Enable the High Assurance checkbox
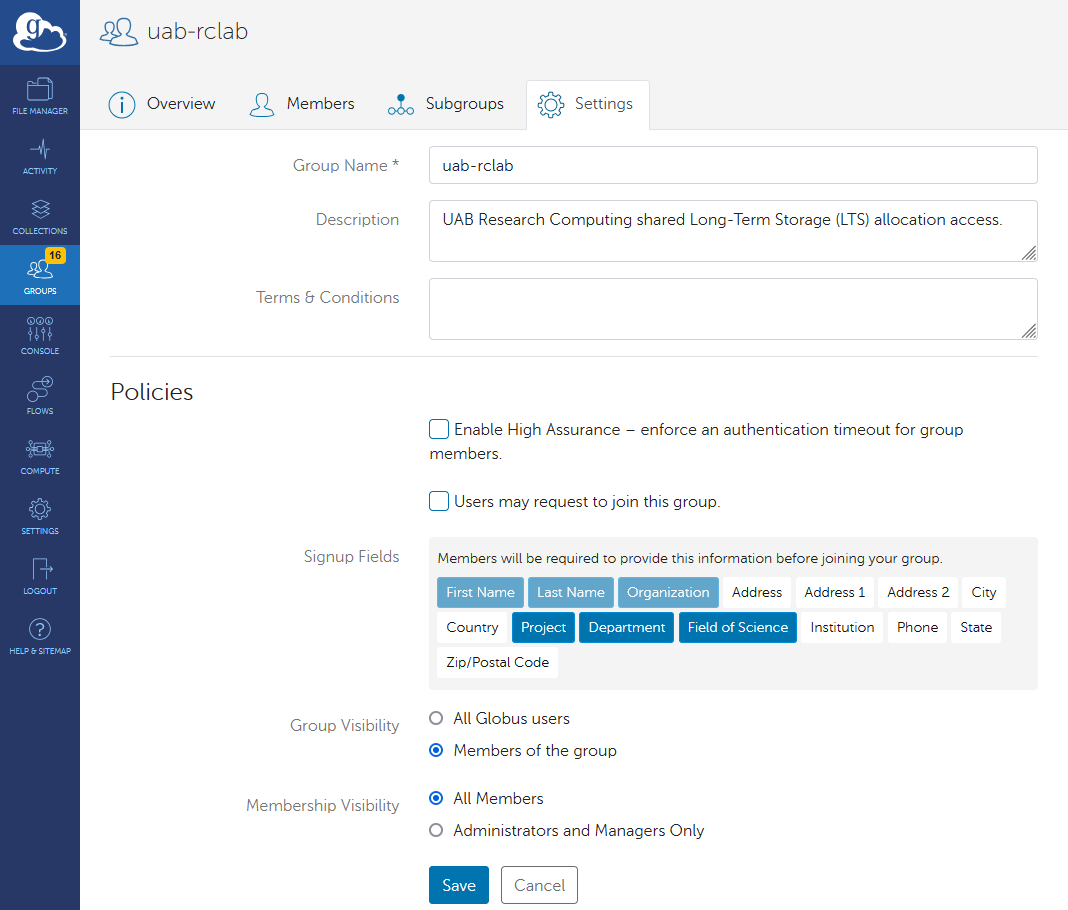This screenshot has height=910, width=1068. pos(439,429)
